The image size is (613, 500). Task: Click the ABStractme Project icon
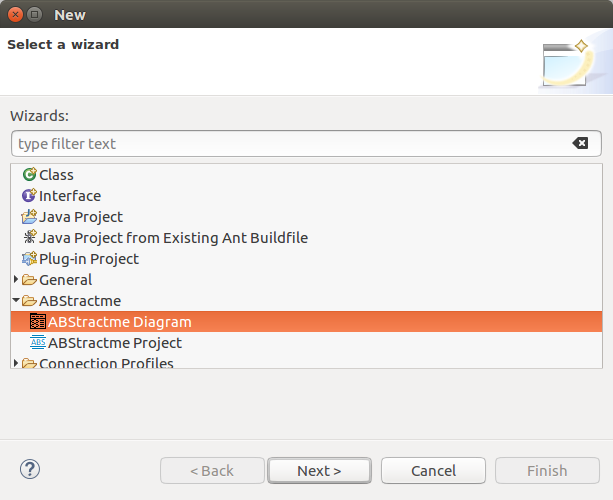[x=38, y=343]
